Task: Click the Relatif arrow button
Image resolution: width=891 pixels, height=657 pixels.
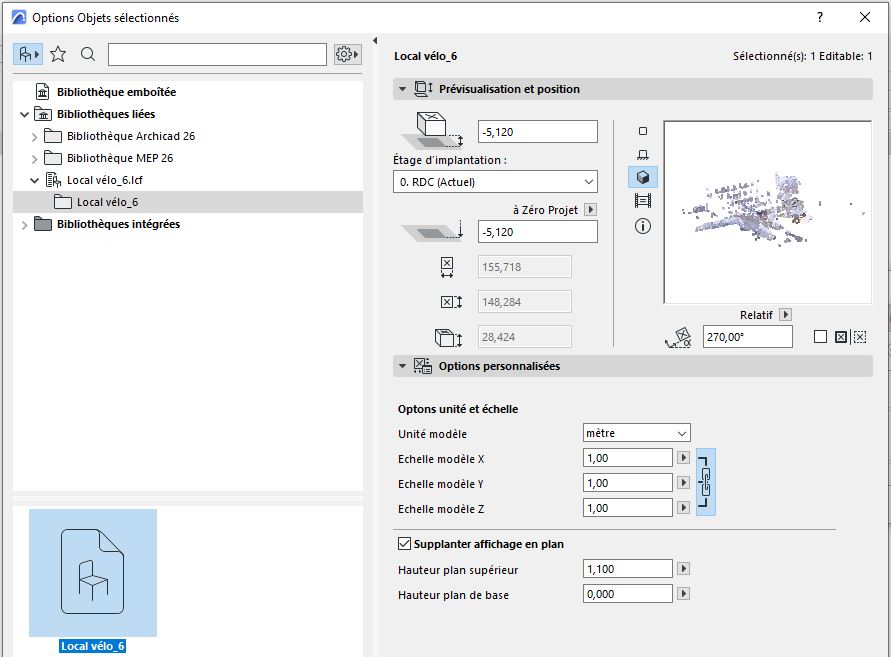Action: [785, 315]
